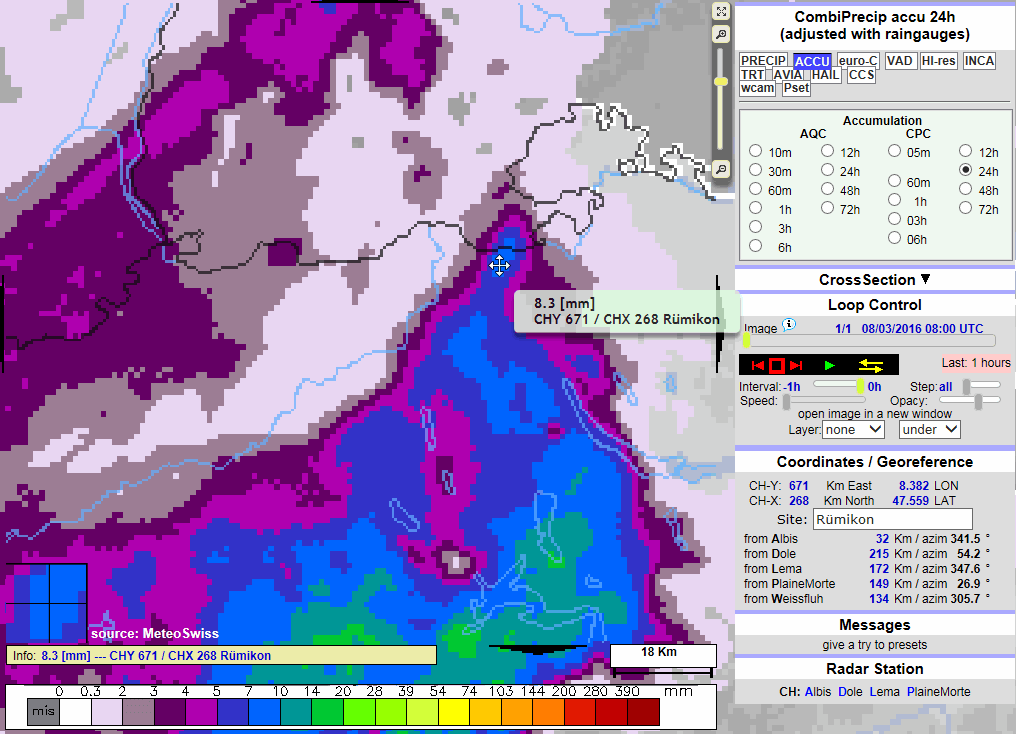
Task: Skip to the last frame of loop
Action: 797,365
